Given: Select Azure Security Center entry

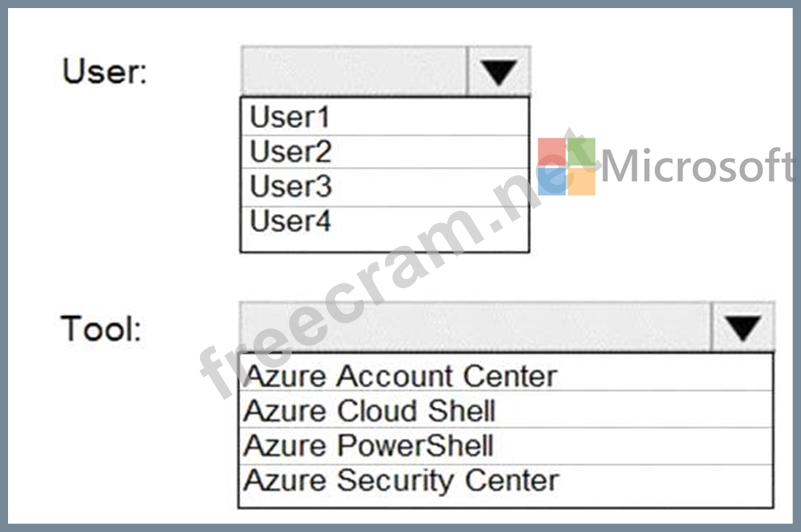Looking at the screenshot, I should point(506,483).
